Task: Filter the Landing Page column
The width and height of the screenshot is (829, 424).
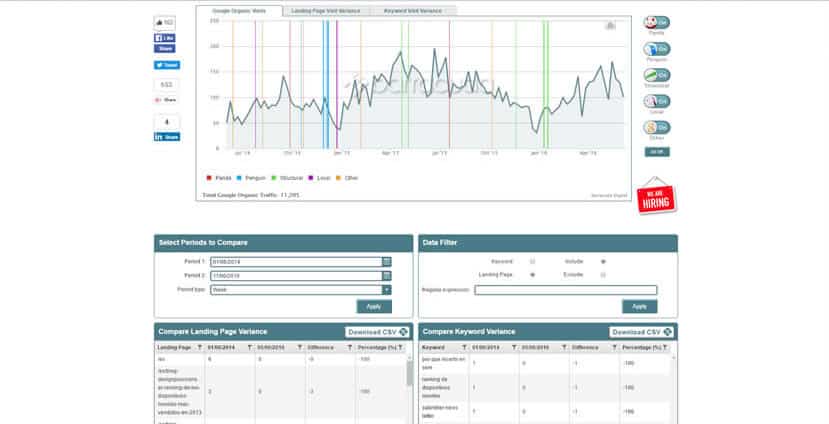Action: (200, 347)
